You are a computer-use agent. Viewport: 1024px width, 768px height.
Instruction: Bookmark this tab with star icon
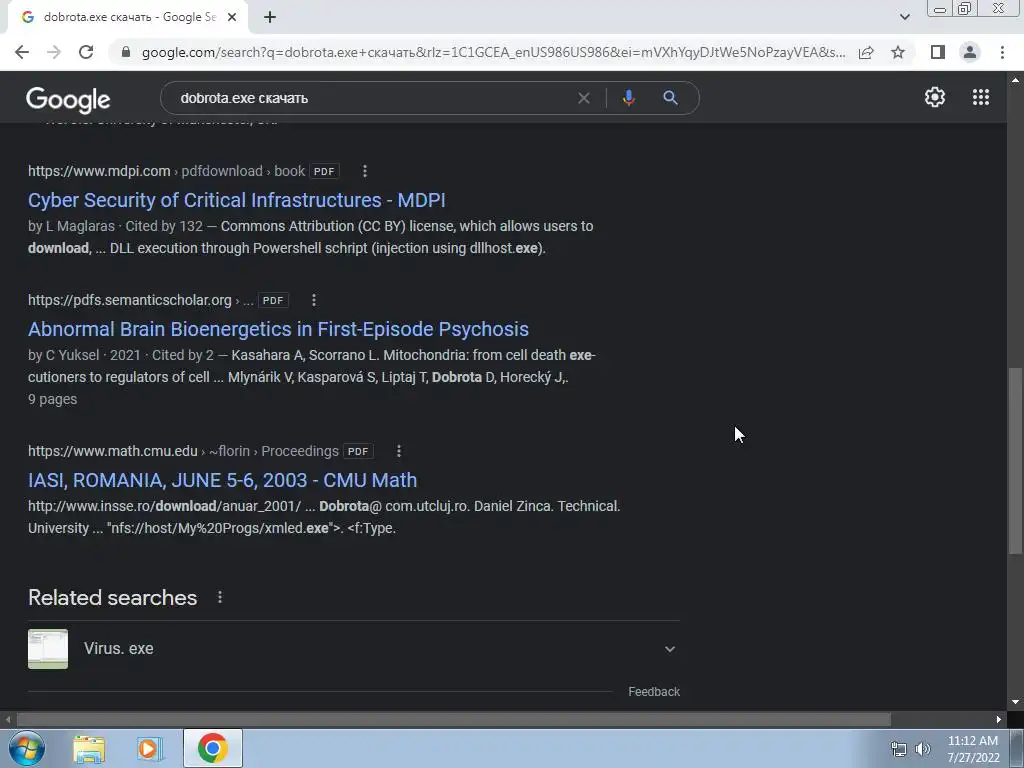898,52
